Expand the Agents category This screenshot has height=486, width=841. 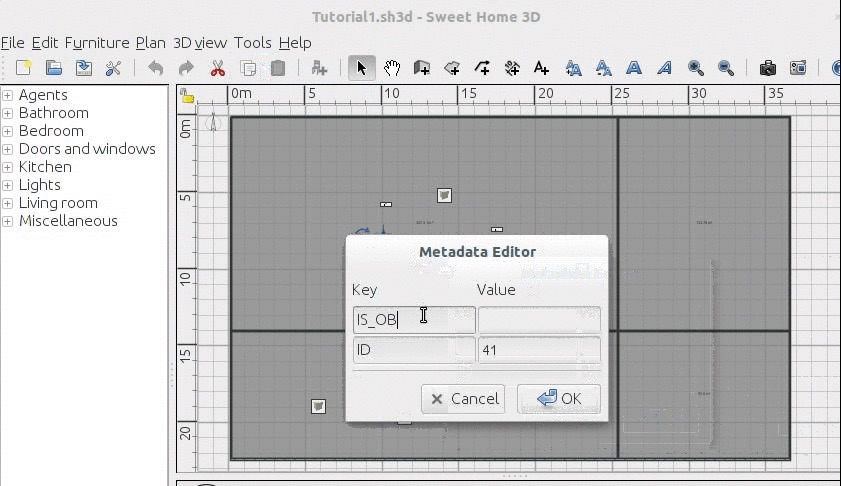8,95
